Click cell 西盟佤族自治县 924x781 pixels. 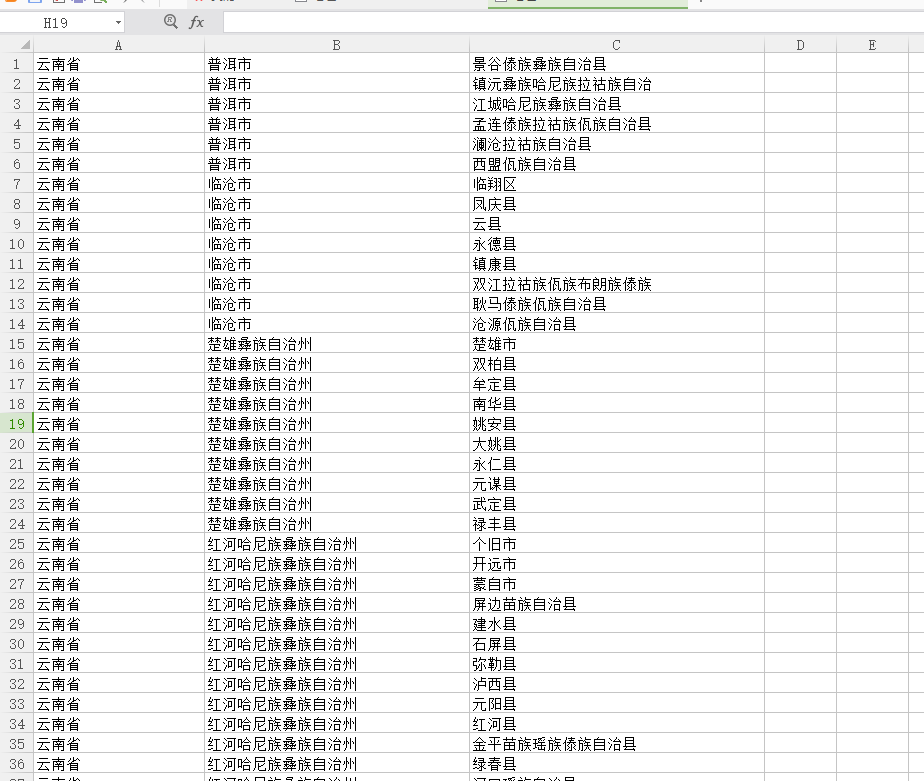[x=616, y=164]
